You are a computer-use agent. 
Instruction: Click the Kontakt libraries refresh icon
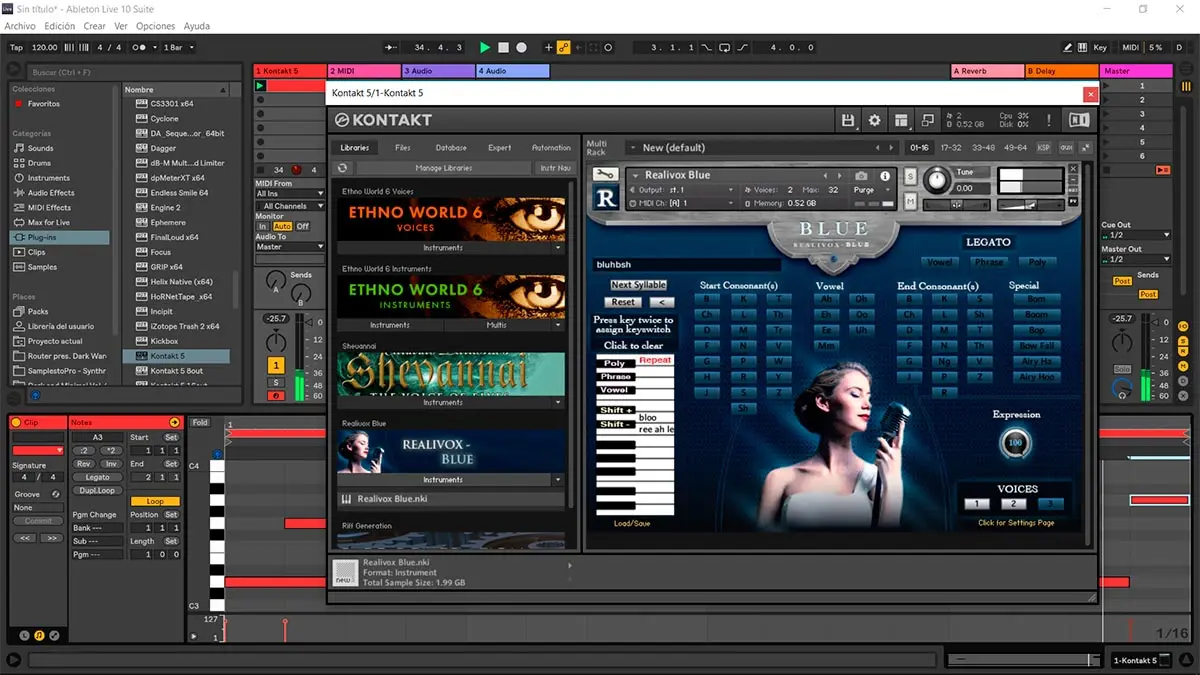343,168
